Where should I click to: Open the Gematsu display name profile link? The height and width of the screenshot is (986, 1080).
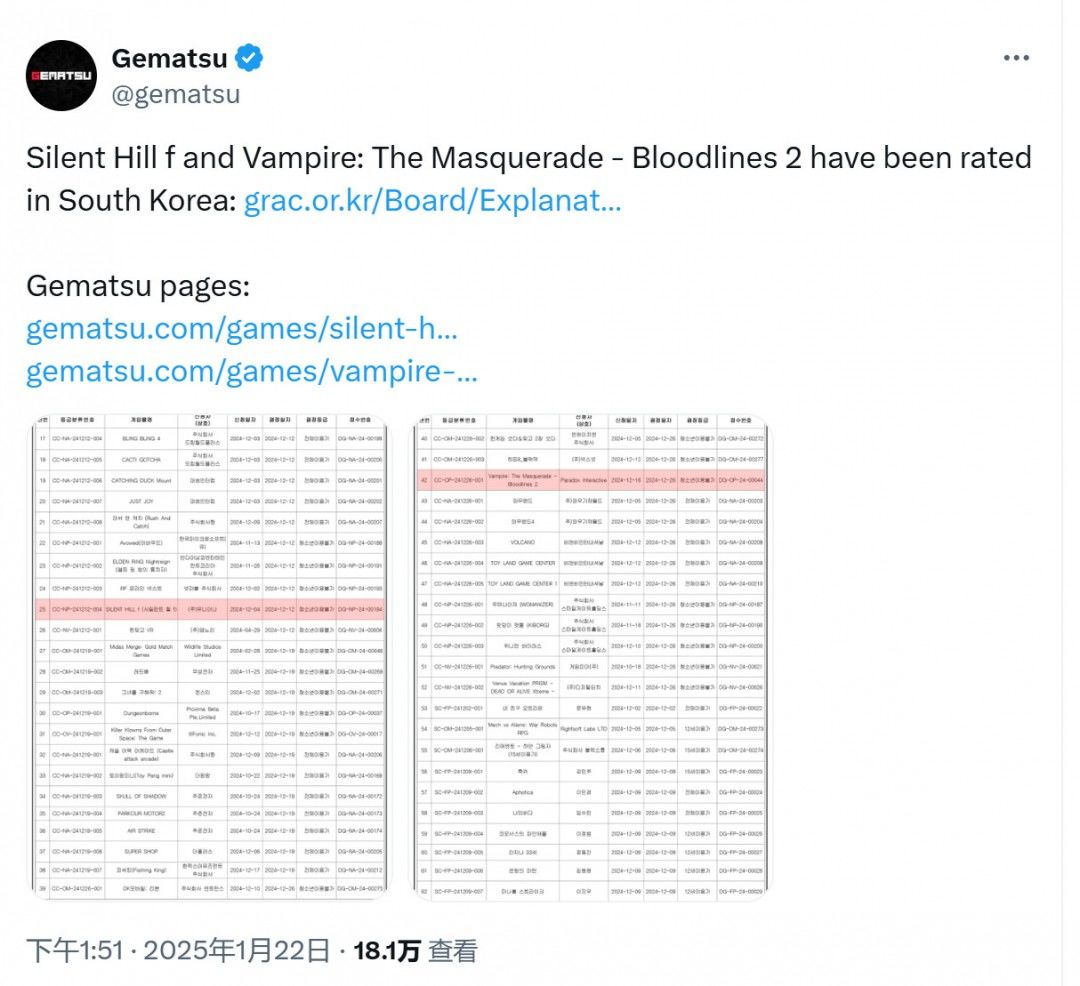coord(169,59)
